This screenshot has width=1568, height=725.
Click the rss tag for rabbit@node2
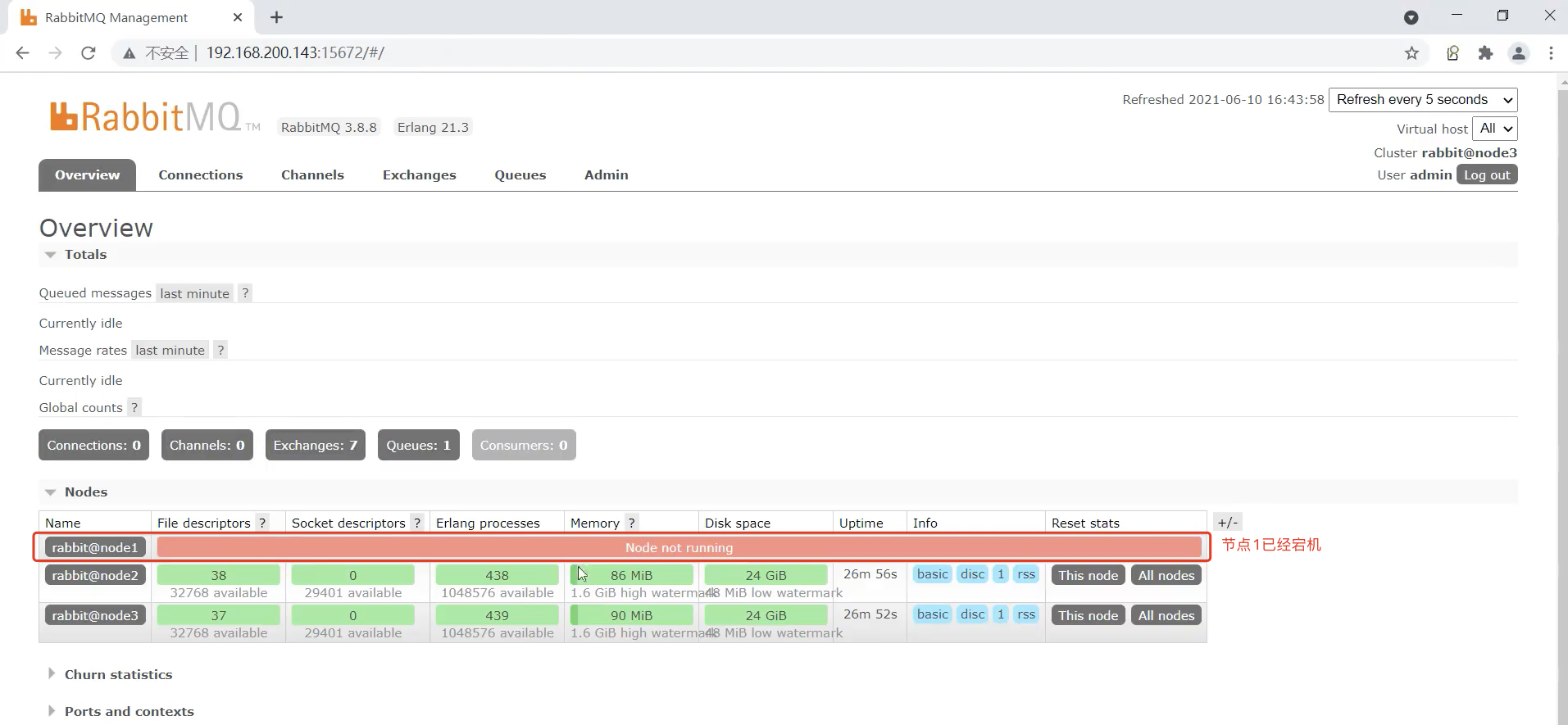[x=1026, y=574]
